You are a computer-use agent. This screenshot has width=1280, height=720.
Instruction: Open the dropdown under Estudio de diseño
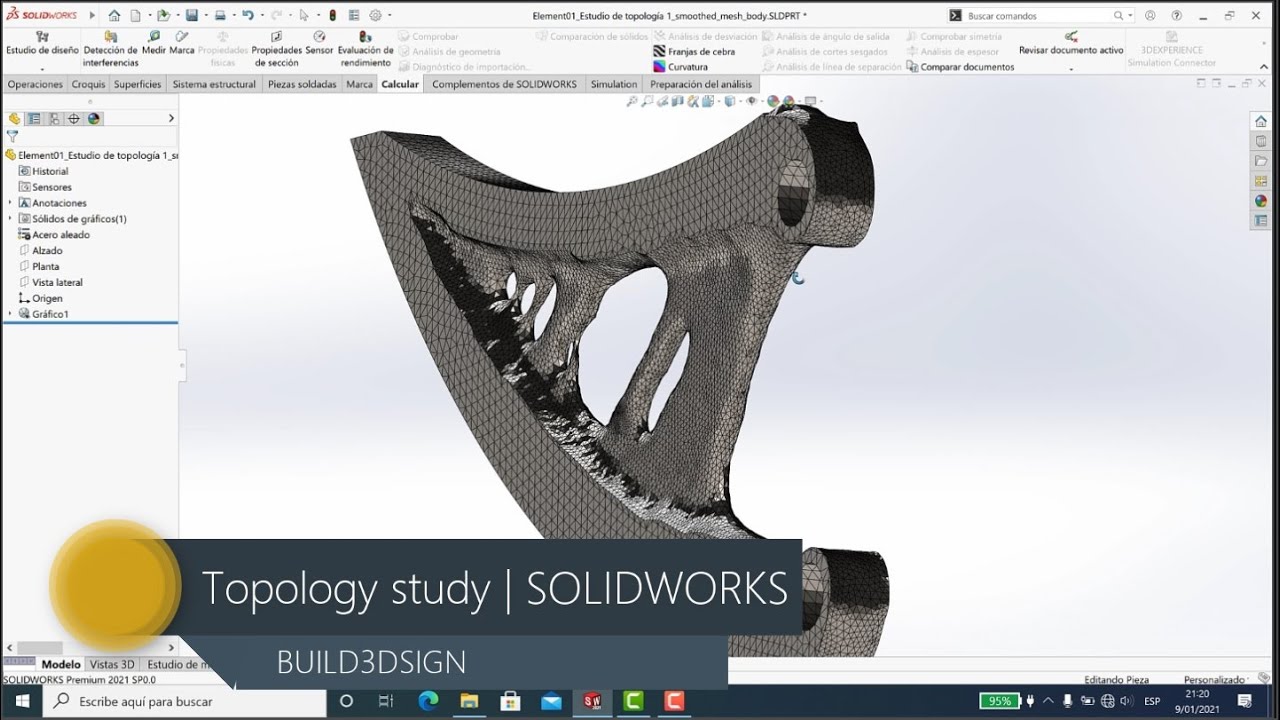[x=42, y=70]
